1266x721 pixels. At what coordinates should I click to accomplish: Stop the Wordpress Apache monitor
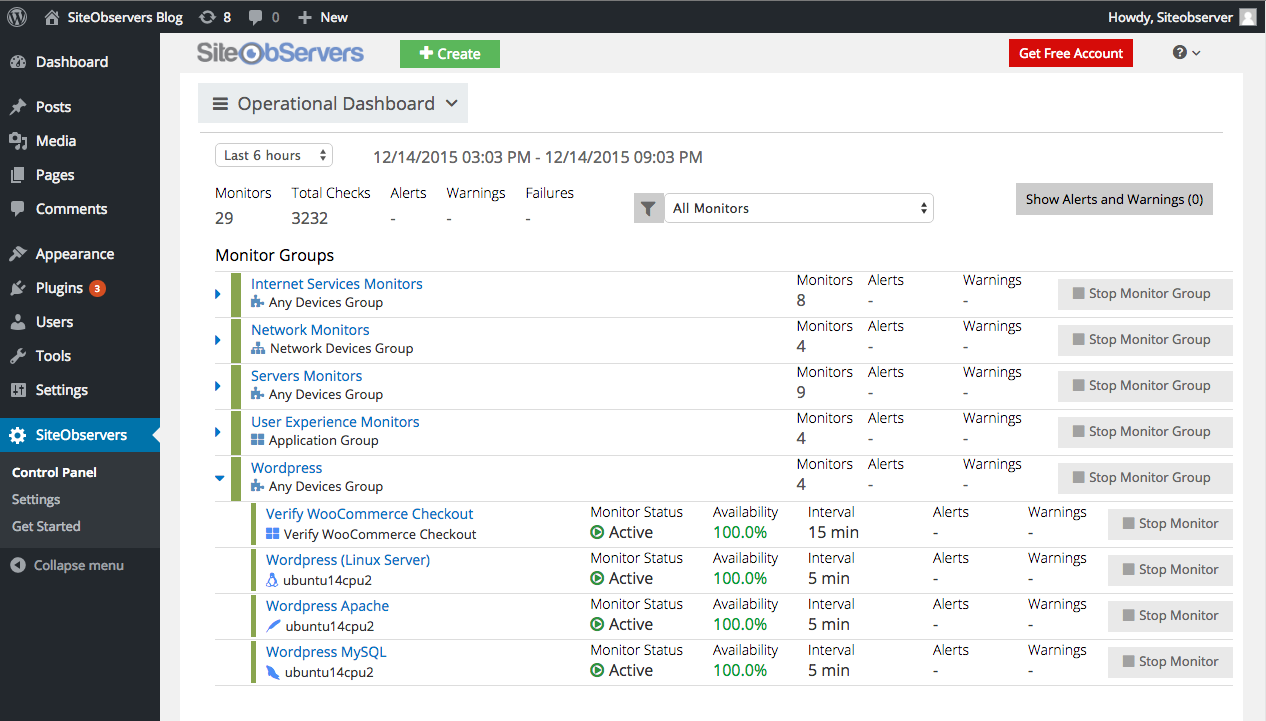point(1169,615)
